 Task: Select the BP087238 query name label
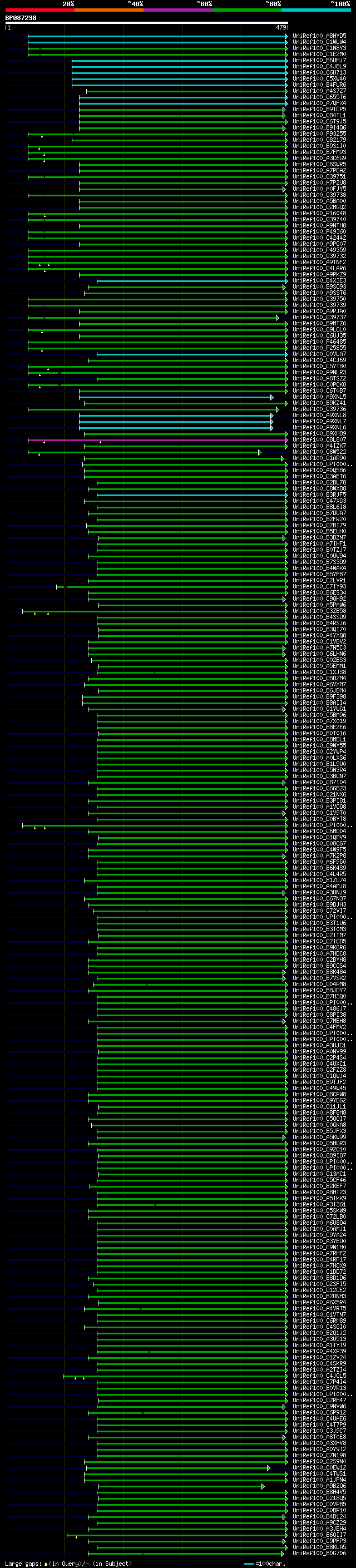pyautogui.click(x=21, y=18)
